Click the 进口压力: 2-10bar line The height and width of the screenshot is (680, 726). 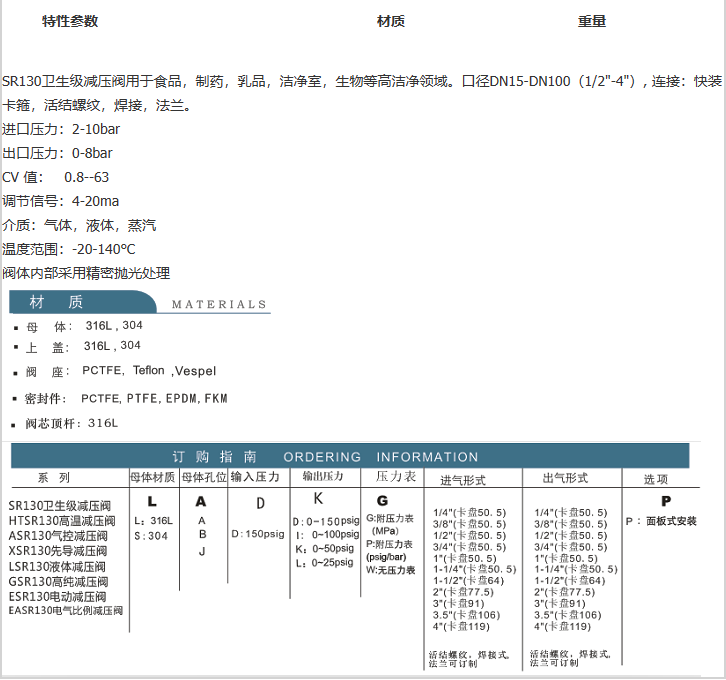tap(61, 129)
